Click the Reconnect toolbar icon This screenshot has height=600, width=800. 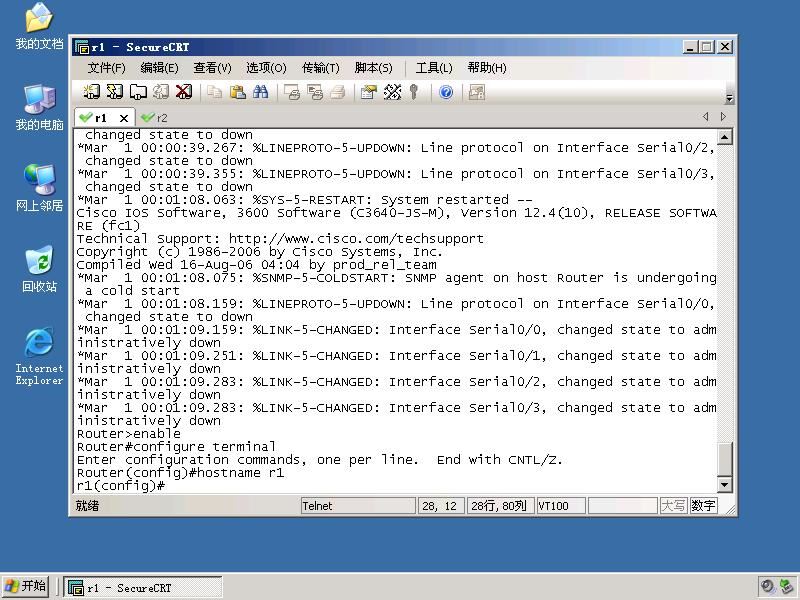(161, 92)
